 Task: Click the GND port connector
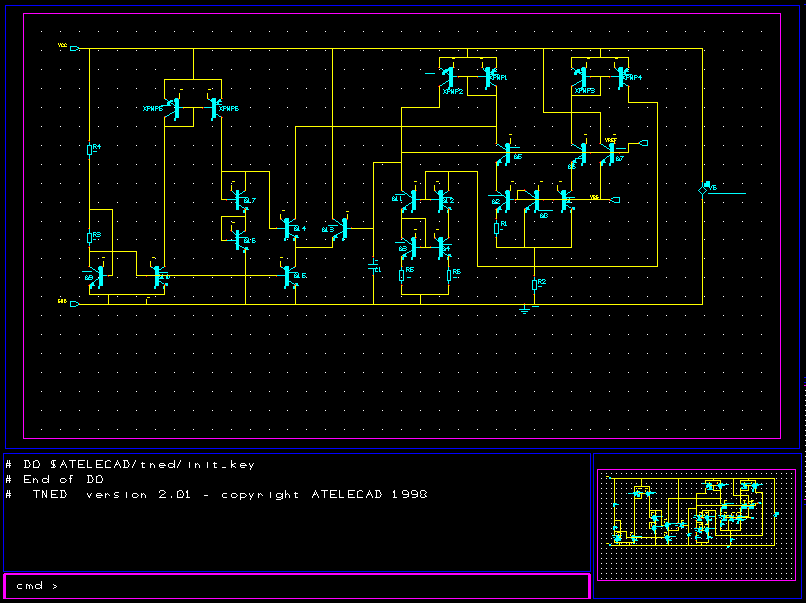coord(75,304)
